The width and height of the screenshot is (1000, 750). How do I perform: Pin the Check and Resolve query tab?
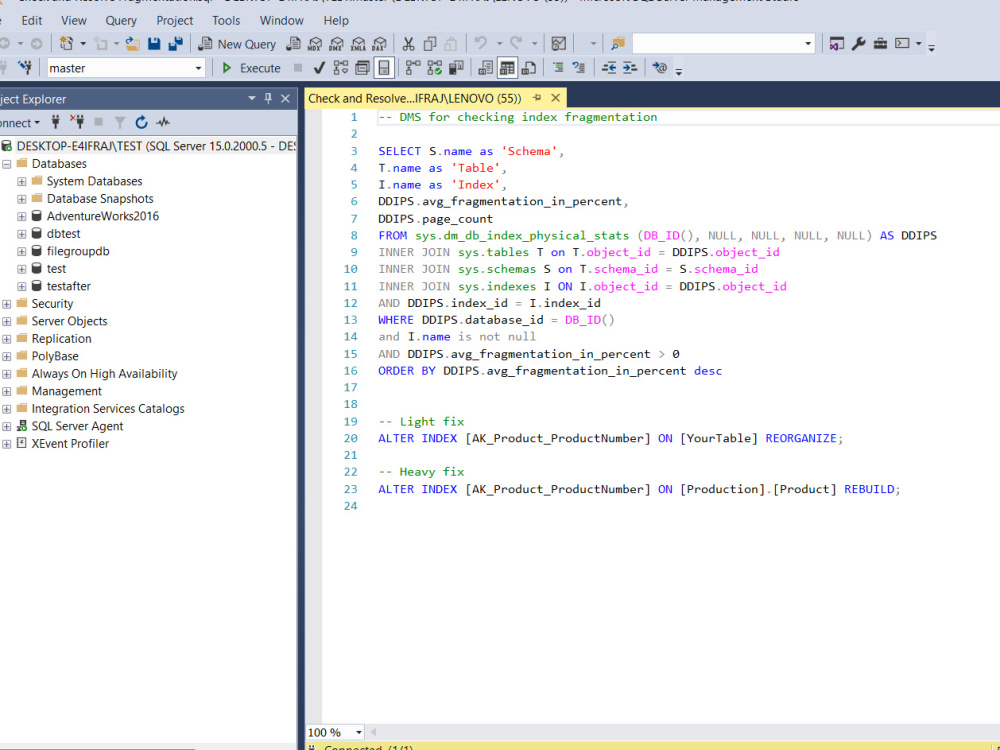coord(537,98)
